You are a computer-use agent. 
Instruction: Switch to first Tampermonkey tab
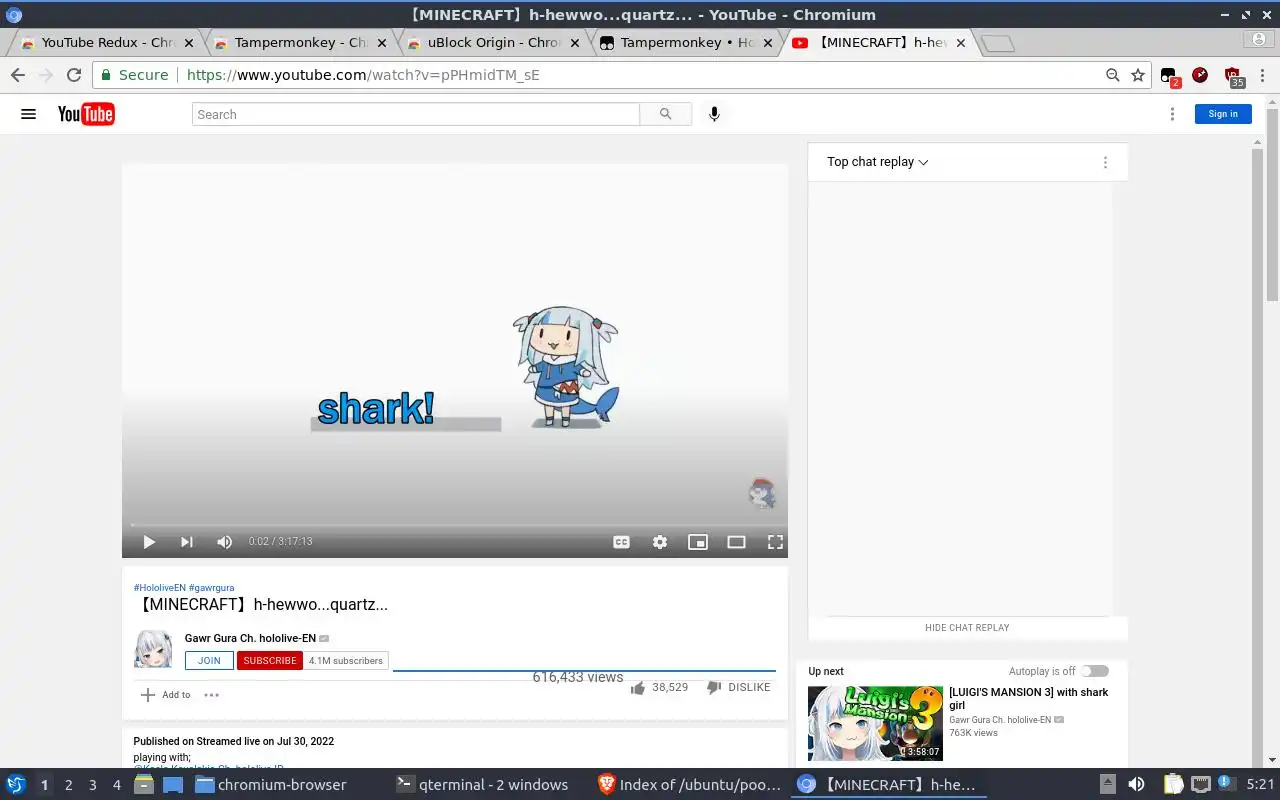tap(298, 43)
